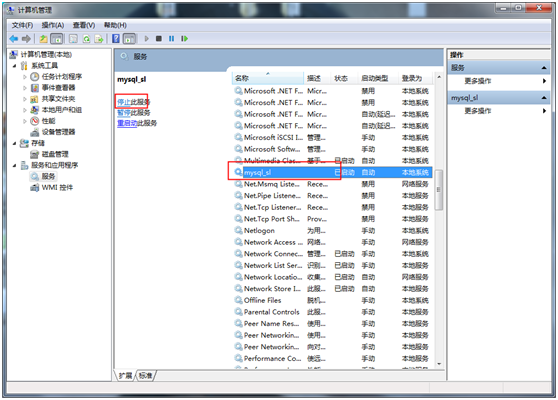The height and width of the screenshot is (400, 558).
Task: Click the blue Help question mark icon
Action: pos(116,39)
